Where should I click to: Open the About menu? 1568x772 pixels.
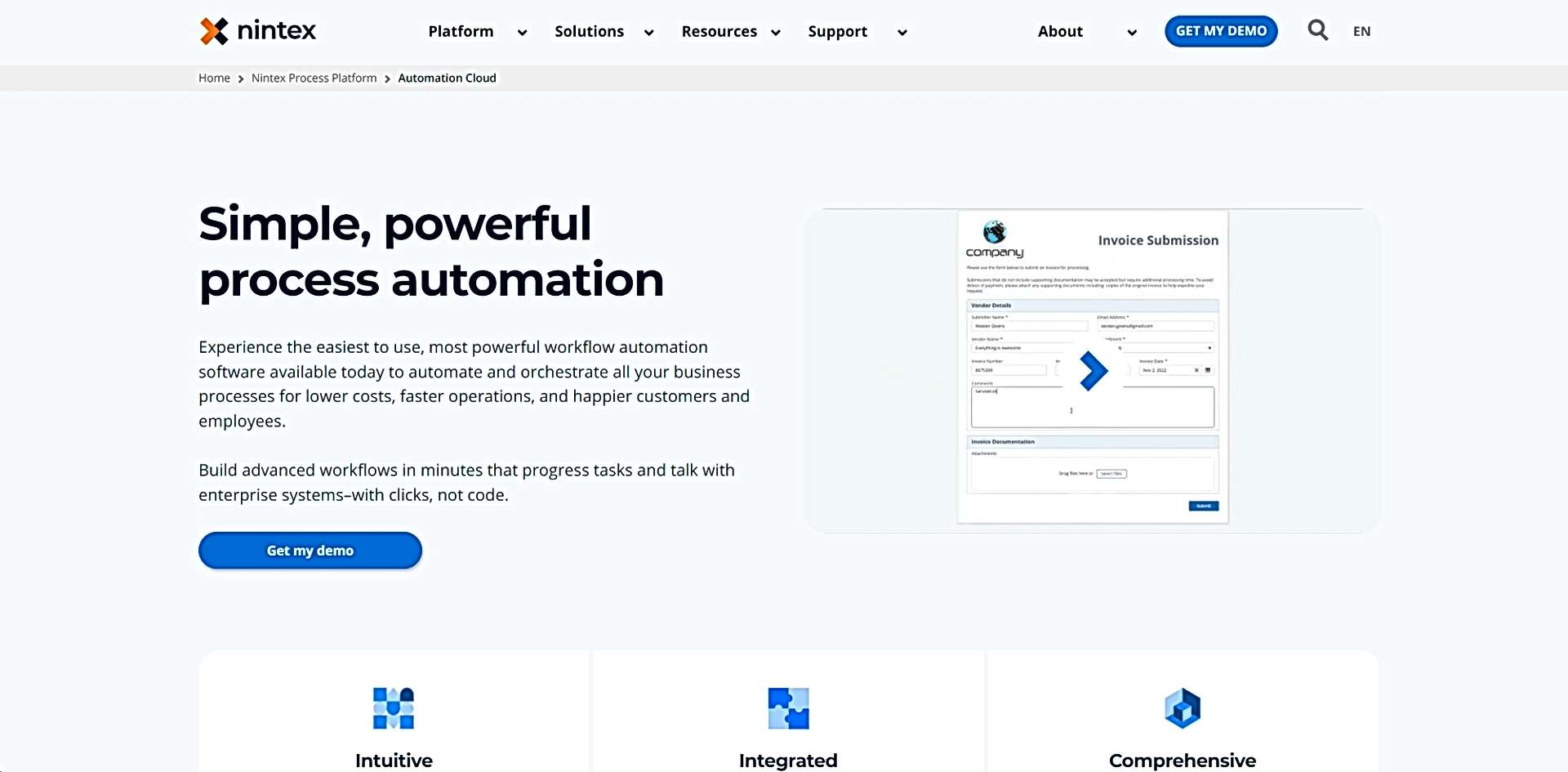click(1060, 31)
